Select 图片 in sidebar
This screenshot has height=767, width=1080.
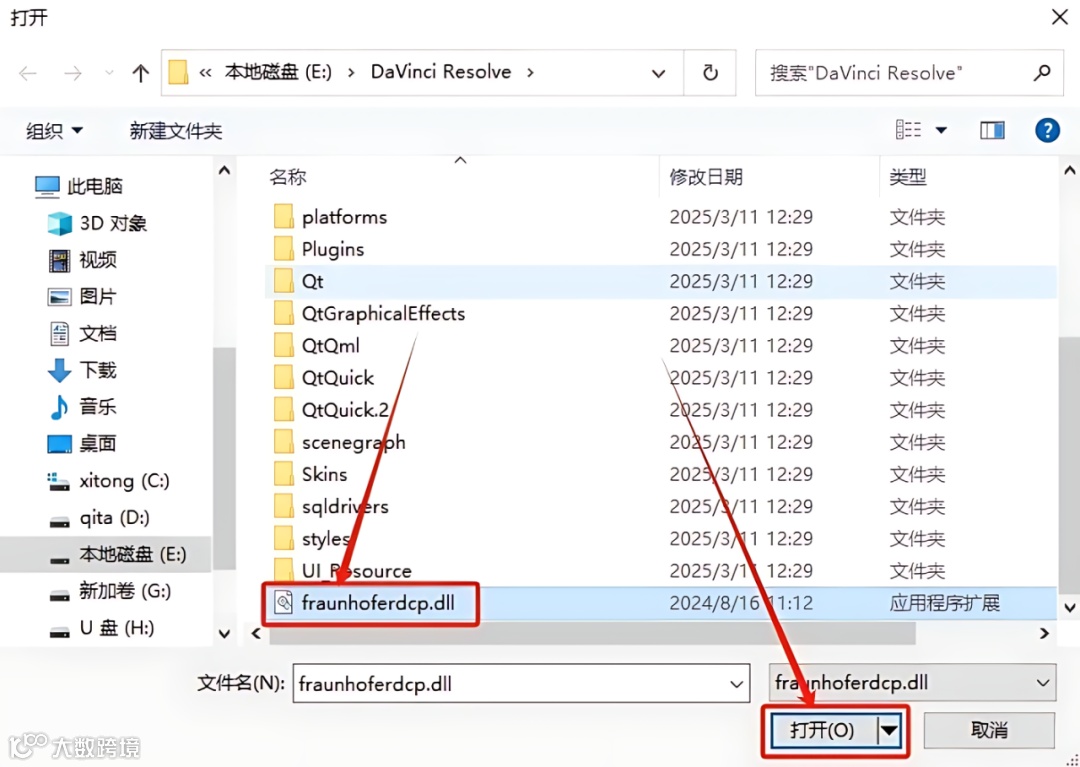83,297
